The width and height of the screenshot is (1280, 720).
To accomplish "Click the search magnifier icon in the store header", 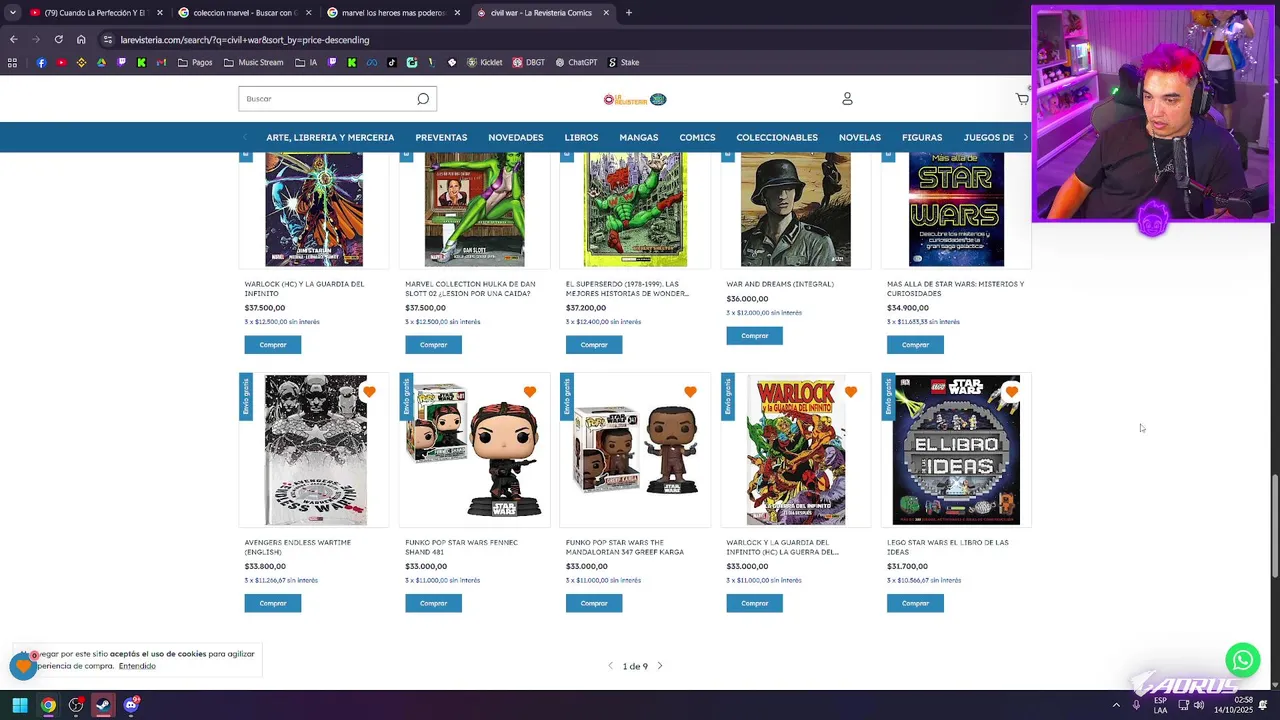I will pyautogui.click(x=423, y=98).
